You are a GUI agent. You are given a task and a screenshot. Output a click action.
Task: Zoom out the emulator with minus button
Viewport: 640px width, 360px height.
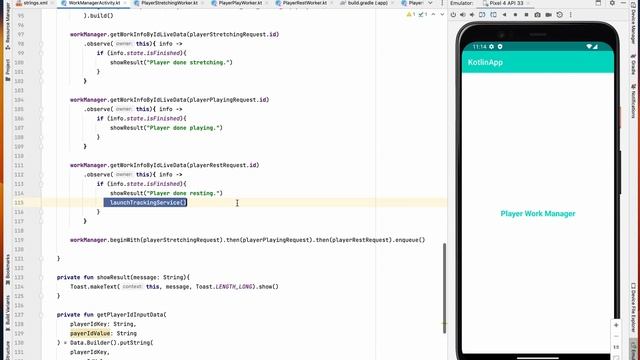pyautogui.click(x=616, y=336)
